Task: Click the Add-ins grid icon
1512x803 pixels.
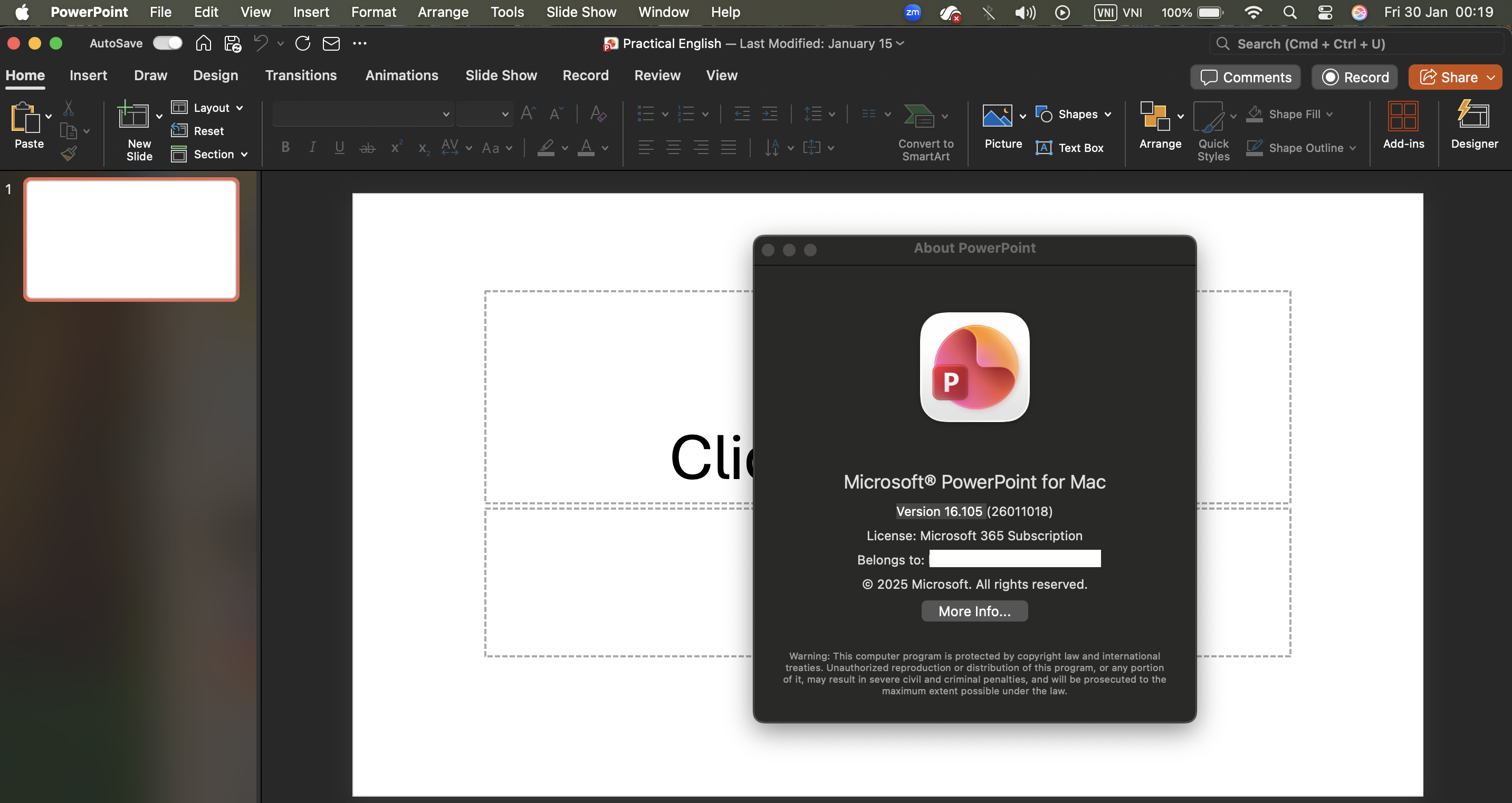Action: 1403,116
